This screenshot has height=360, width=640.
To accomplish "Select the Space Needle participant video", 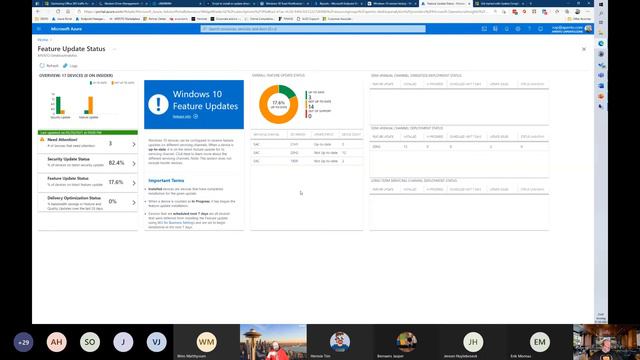I will [273, 342].
